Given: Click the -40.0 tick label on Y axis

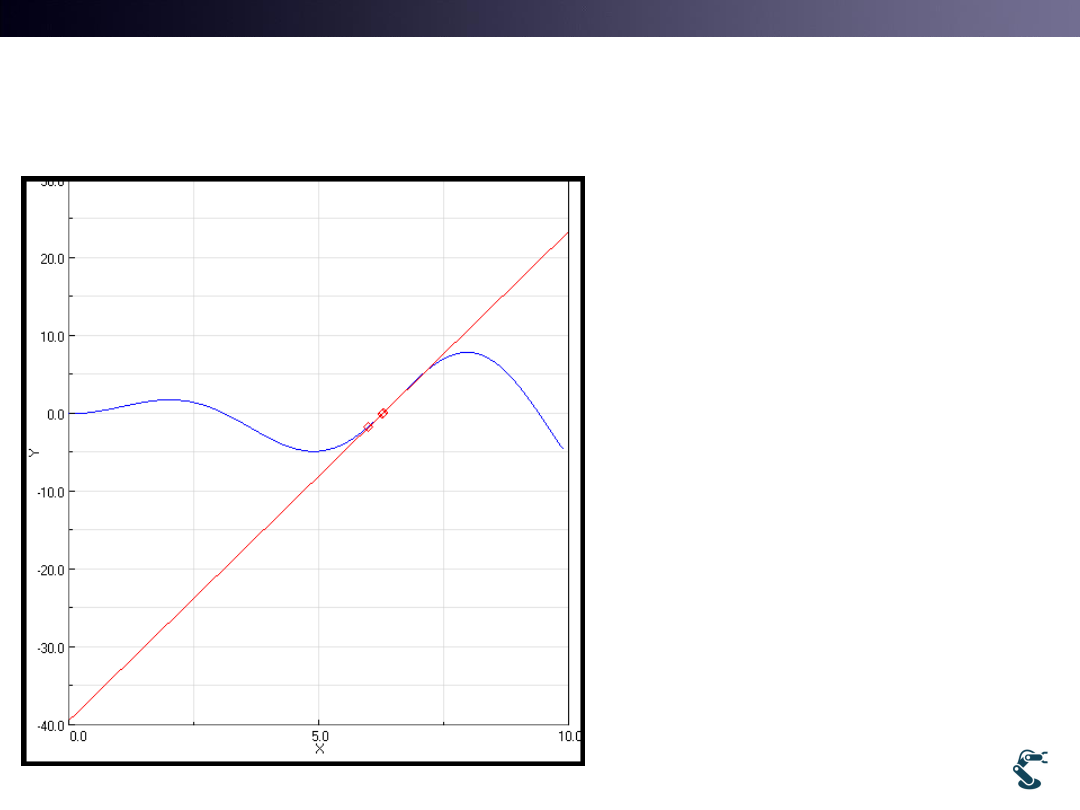Looking at the screenshot, I should [x=50, y=725].
